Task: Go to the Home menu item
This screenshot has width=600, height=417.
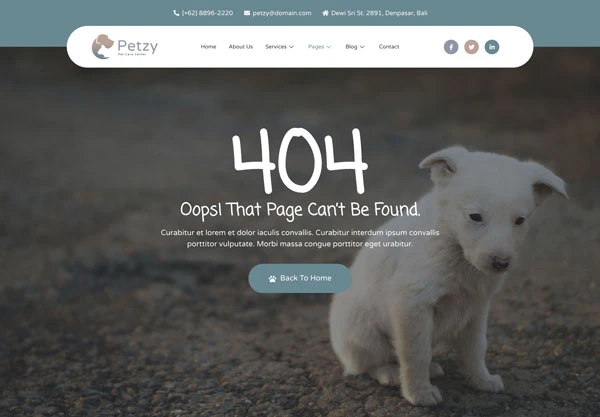Action: coord(208,47)
